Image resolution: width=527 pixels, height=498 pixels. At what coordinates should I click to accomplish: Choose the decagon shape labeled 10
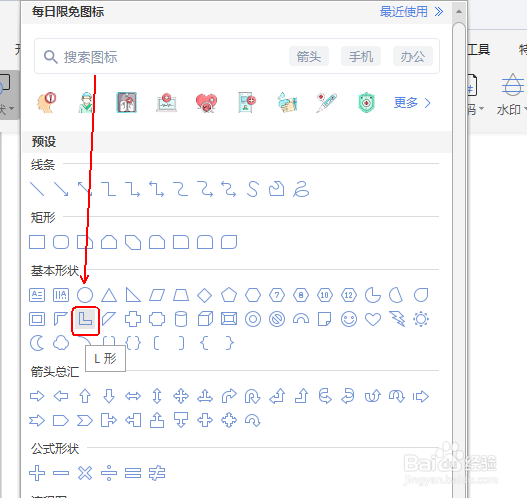click(325, 295)
